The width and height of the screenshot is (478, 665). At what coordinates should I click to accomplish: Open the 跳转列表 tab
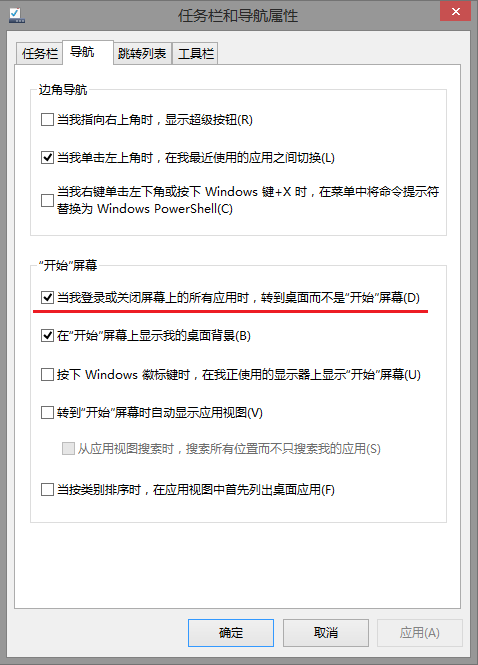142,53
